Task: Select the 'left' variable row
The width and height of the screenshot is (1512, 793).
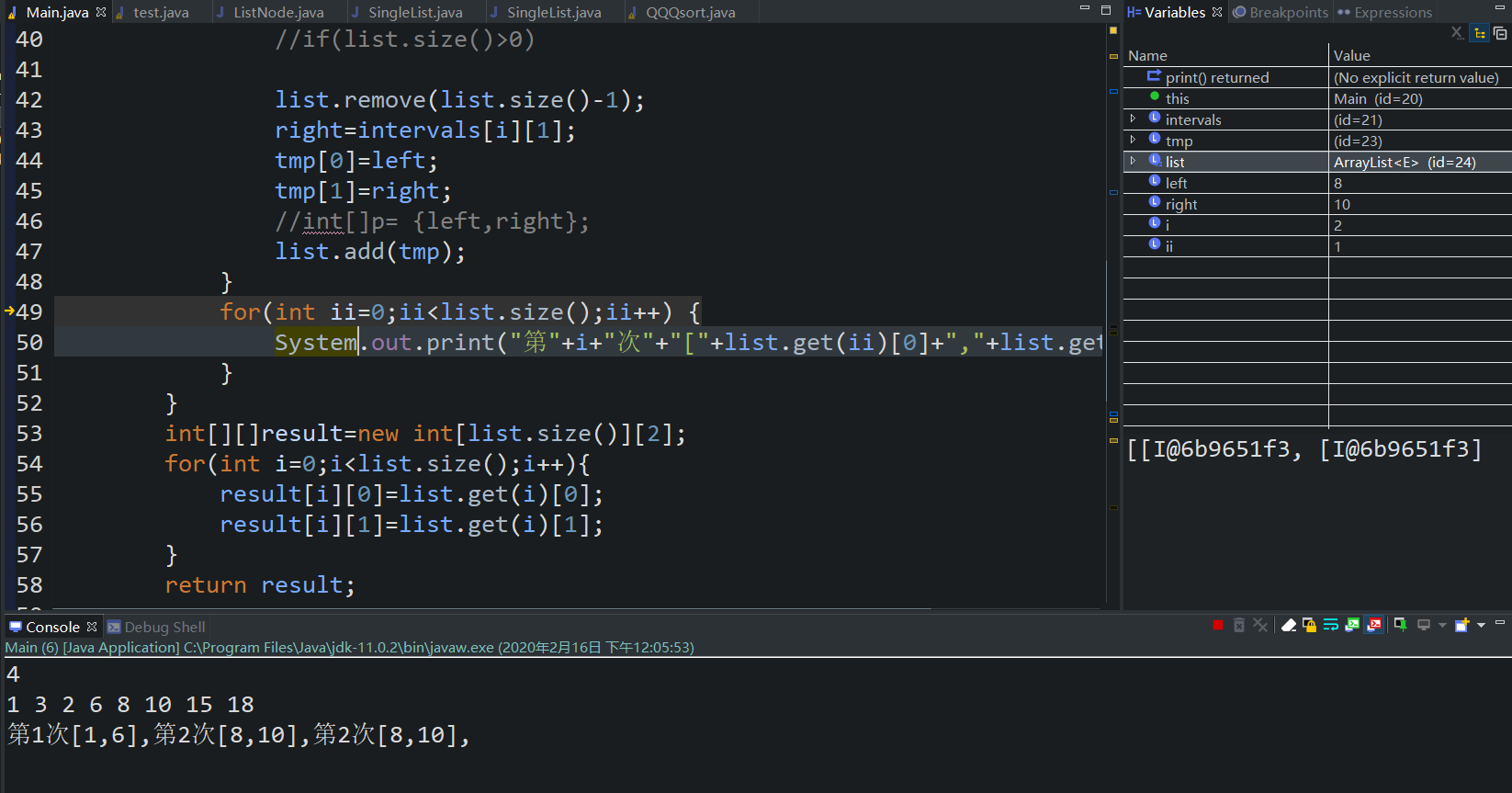Action: (1317, 183)
